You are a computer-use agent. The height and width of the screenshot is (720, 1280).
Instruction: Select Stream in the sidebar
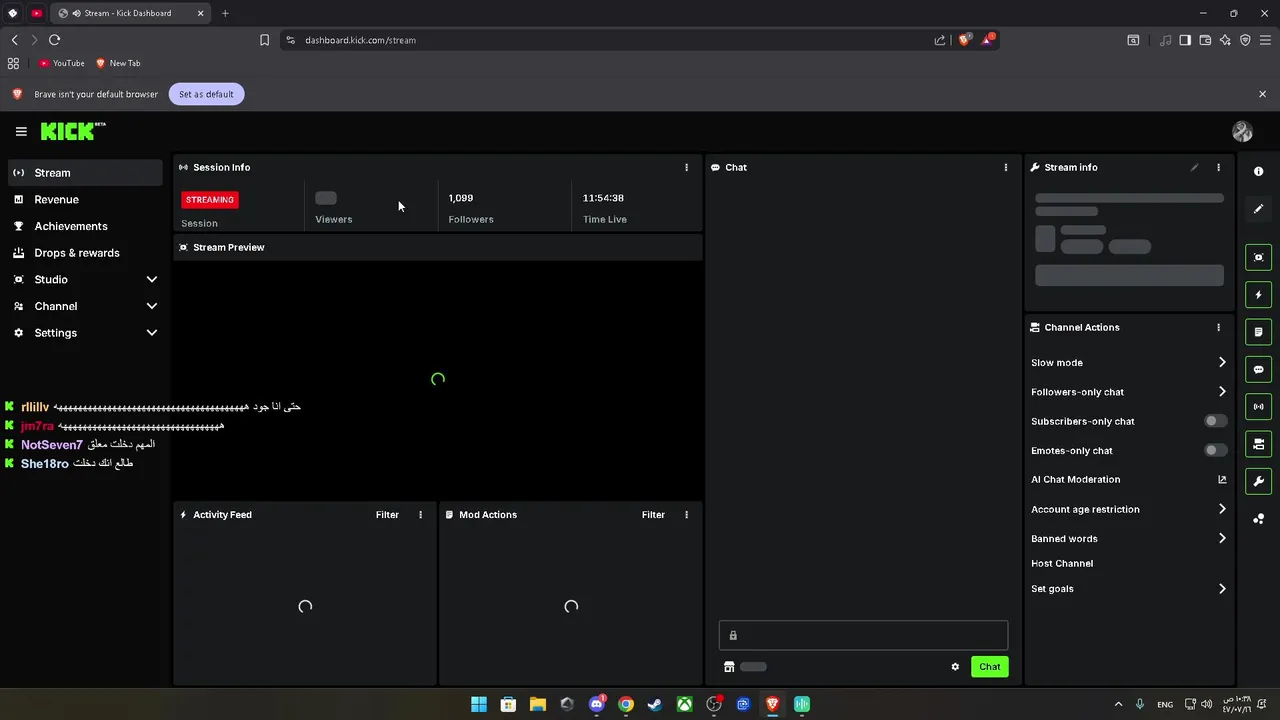(x=85, y=173)
